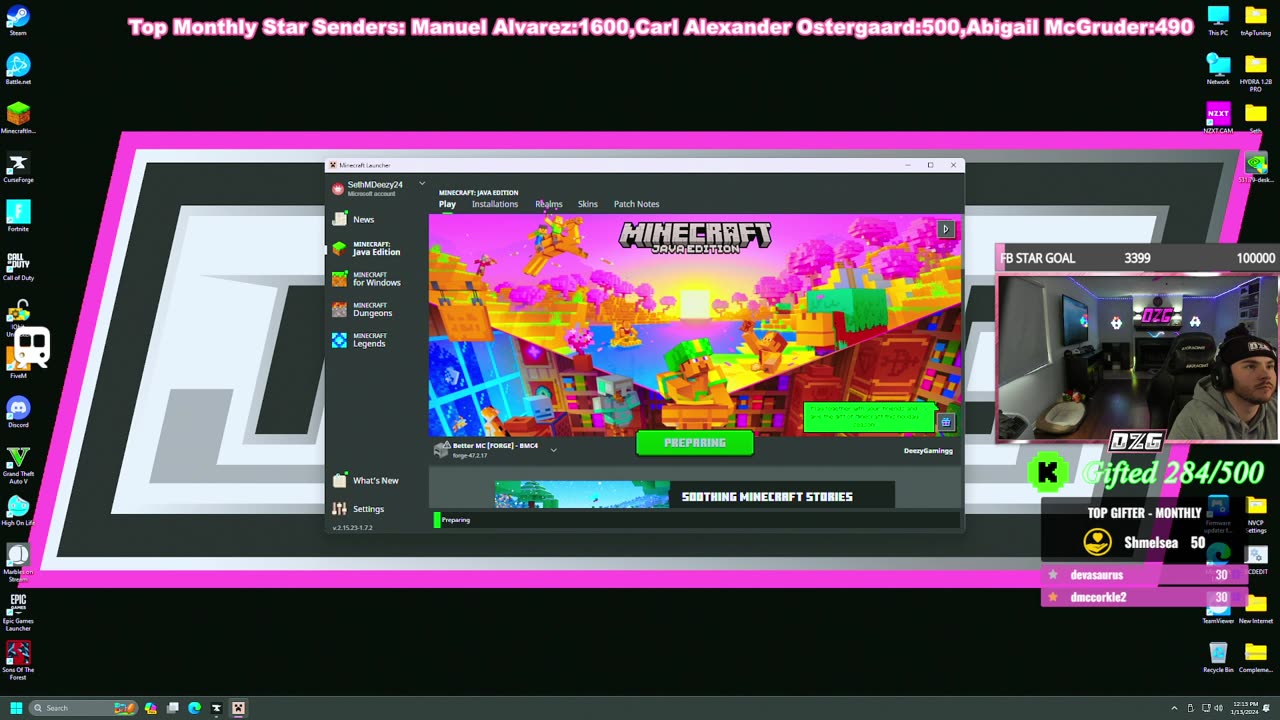Expand the SethMDeezy24 account menu
This screenshot has height=720, width=1280.
[422, 184]
